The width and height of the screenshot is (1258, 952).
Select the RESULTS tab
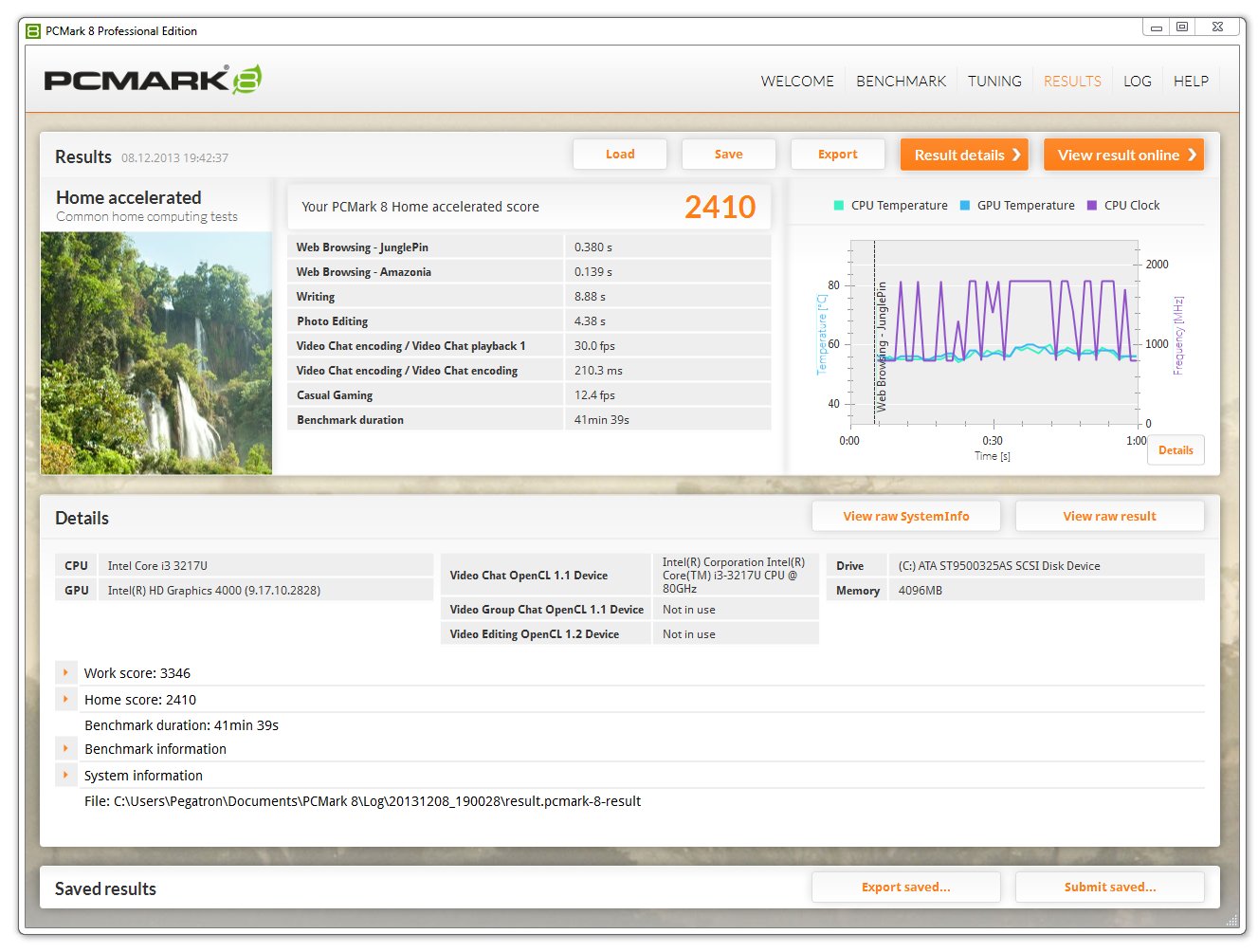click(1072, 82)
